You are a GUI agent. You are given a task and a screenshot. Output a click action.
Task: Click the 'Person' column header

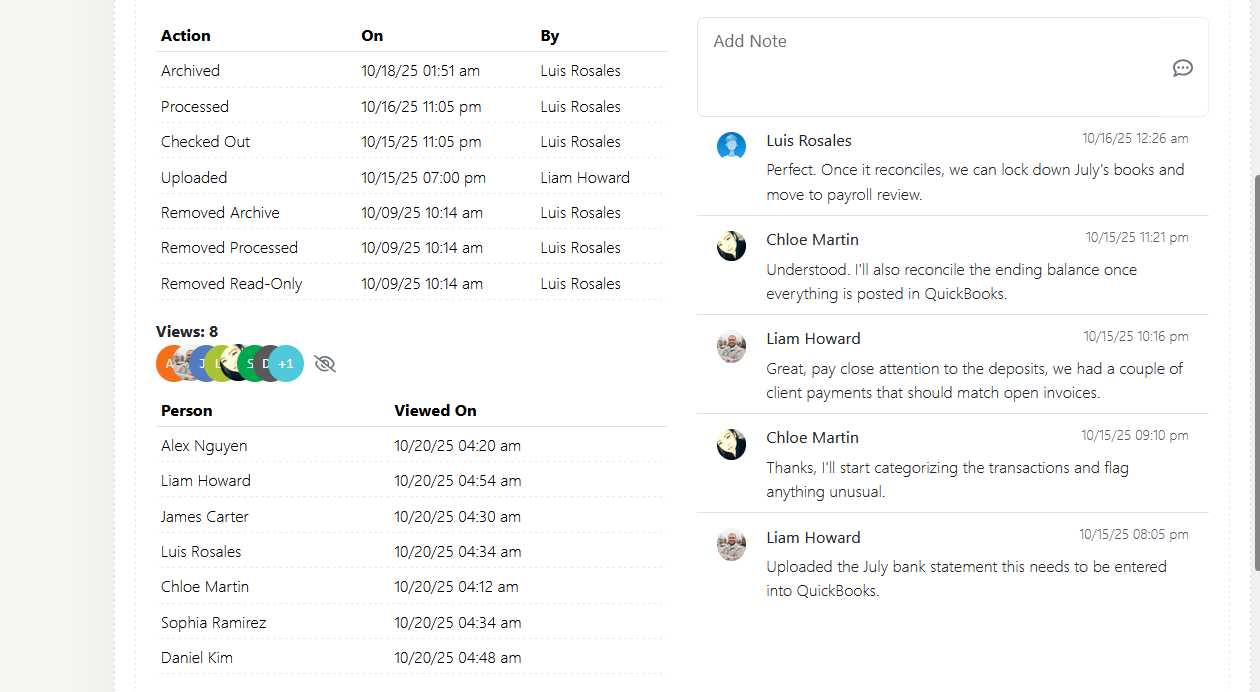coord(187,411)
